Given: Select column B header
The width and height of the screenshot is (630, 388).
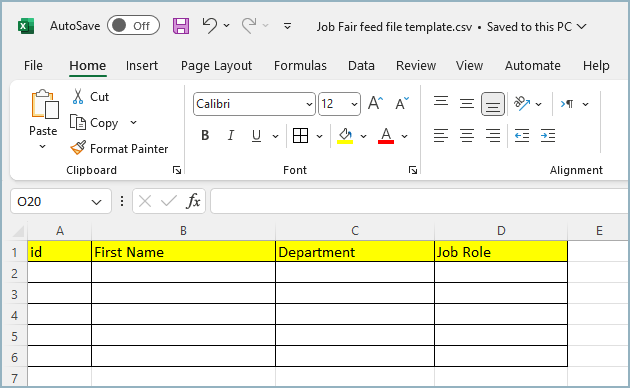Looking at the screenshot, I should coord(183,231).
